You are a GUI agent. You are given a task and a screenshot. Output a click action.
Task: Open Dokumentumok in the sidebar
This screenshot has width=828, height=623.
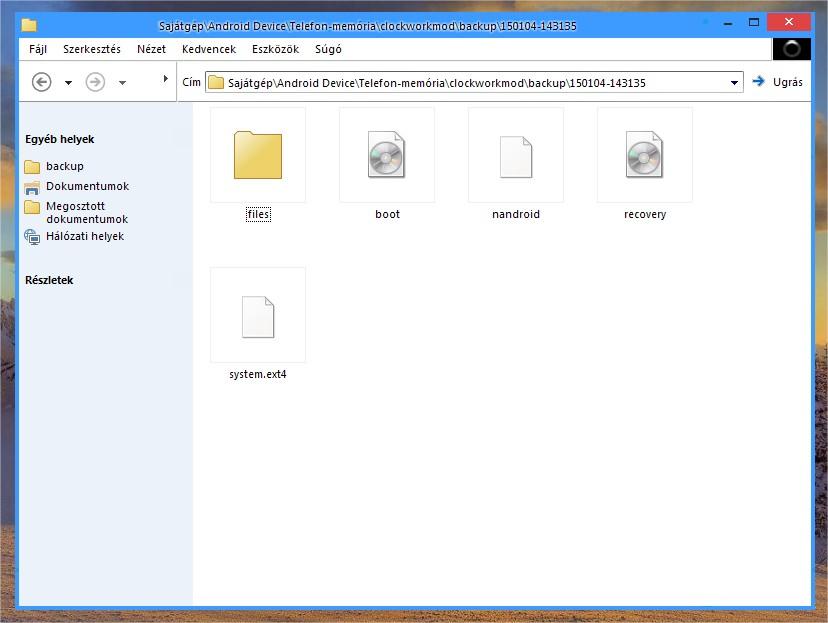pos(88,186)
